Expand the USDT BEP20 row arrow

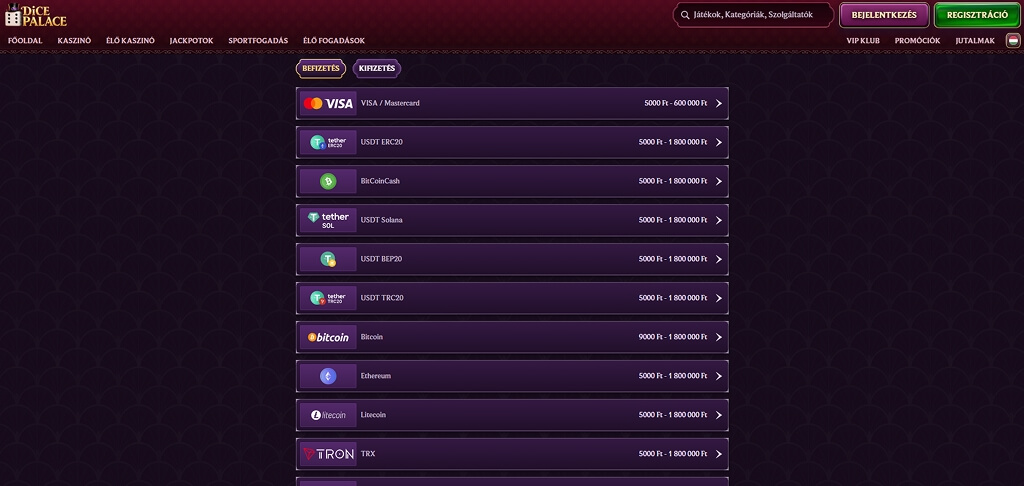(x=718, y=259)
